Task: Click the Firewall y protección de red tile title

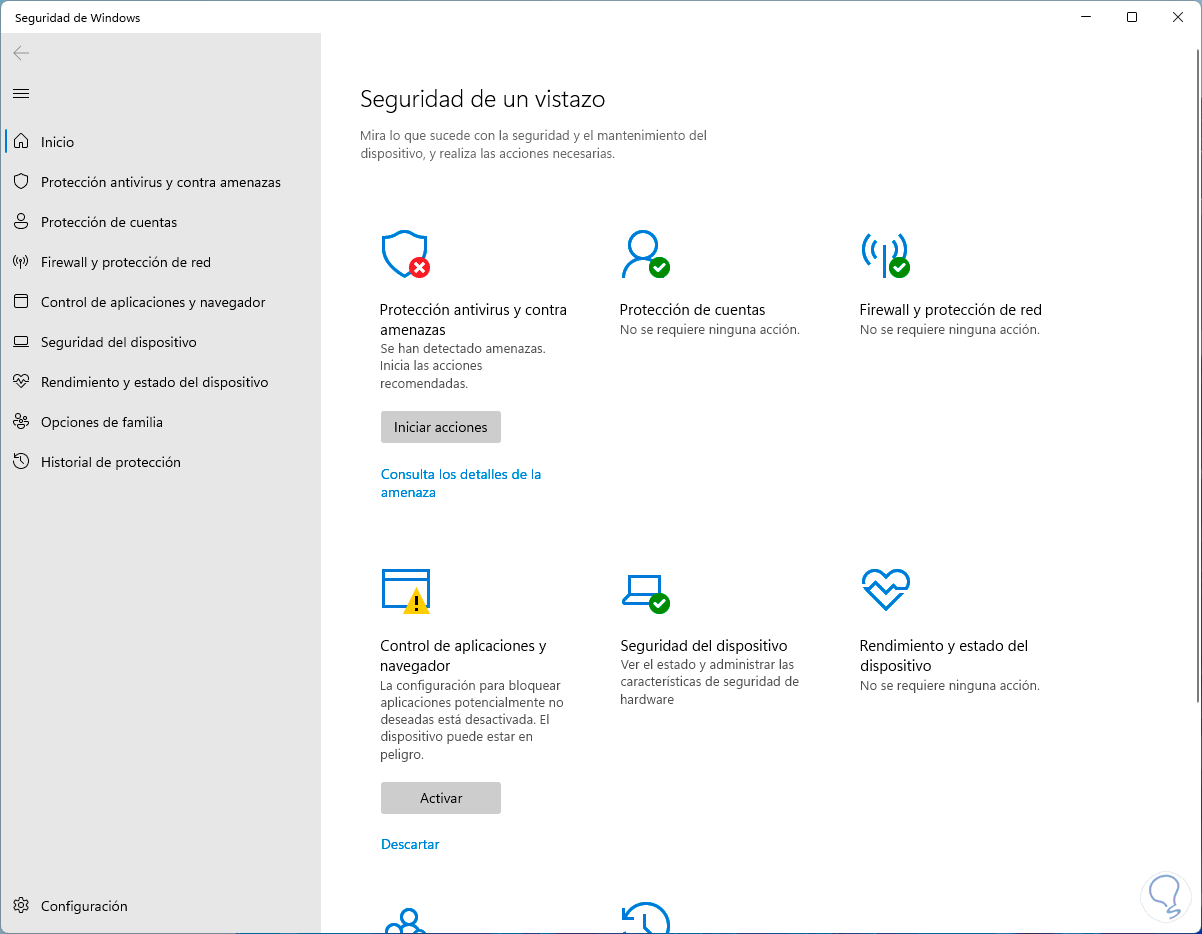Action: click(x=951, y=310)
